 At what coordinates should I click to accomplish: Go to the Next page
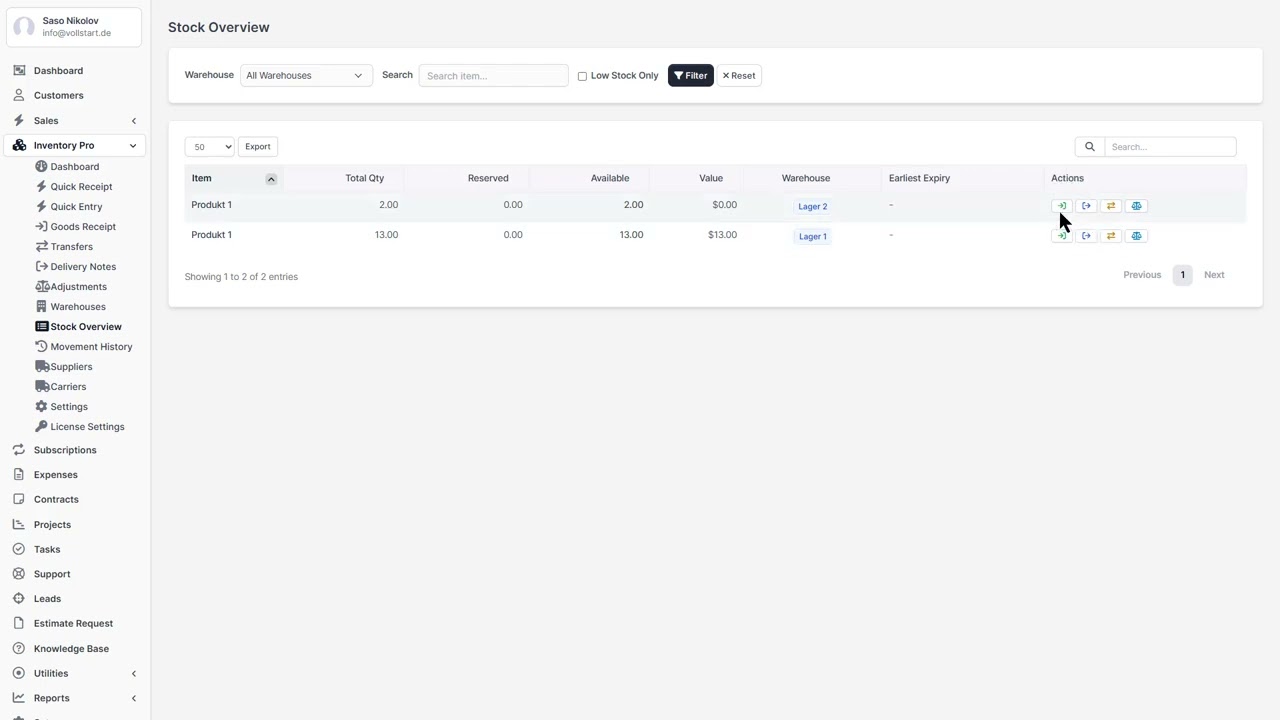tap(1214, 275)
